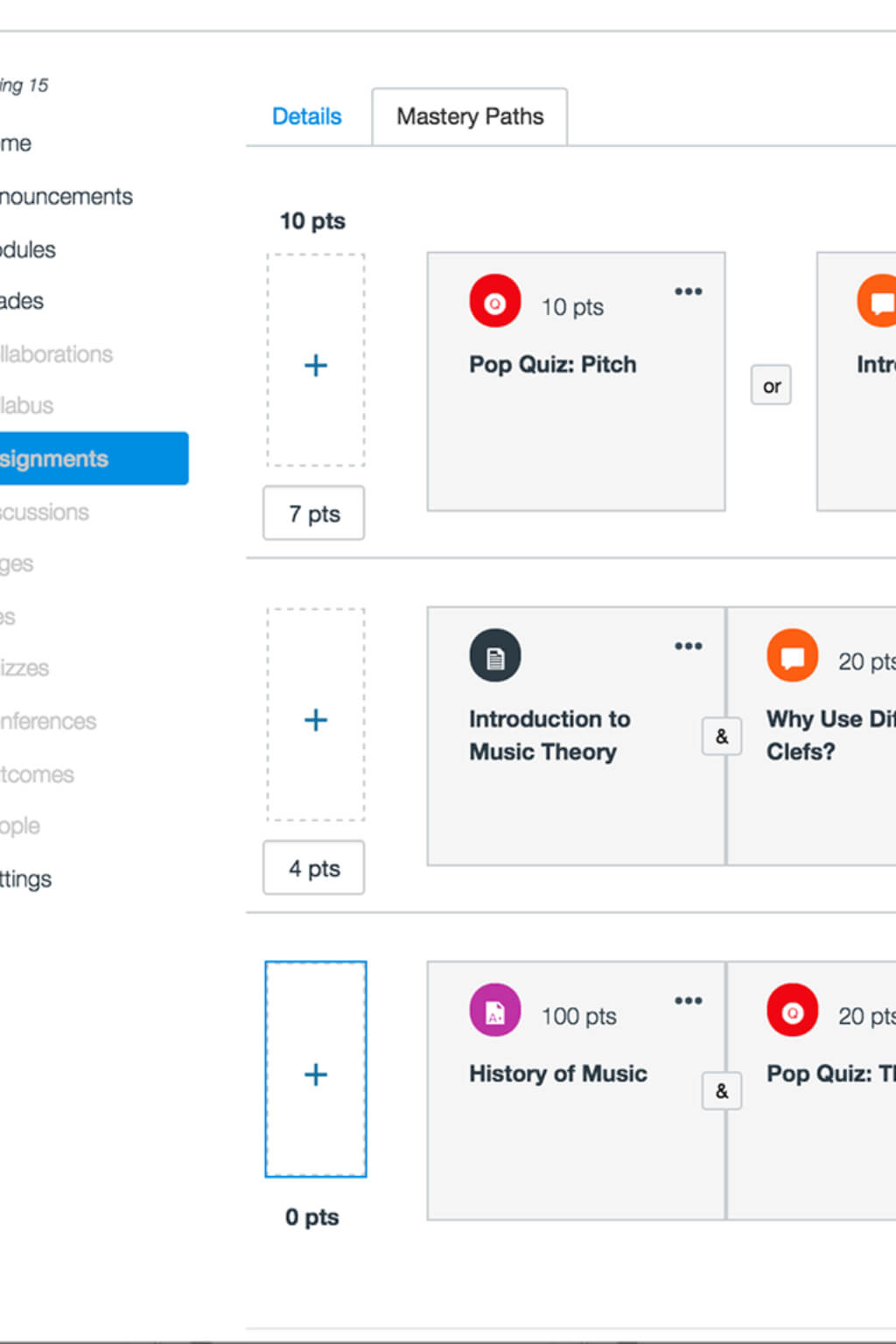Toggle the '&' connector beside History of Music
Screen dimensions: 896x1344
click(x=722, y=1091)
